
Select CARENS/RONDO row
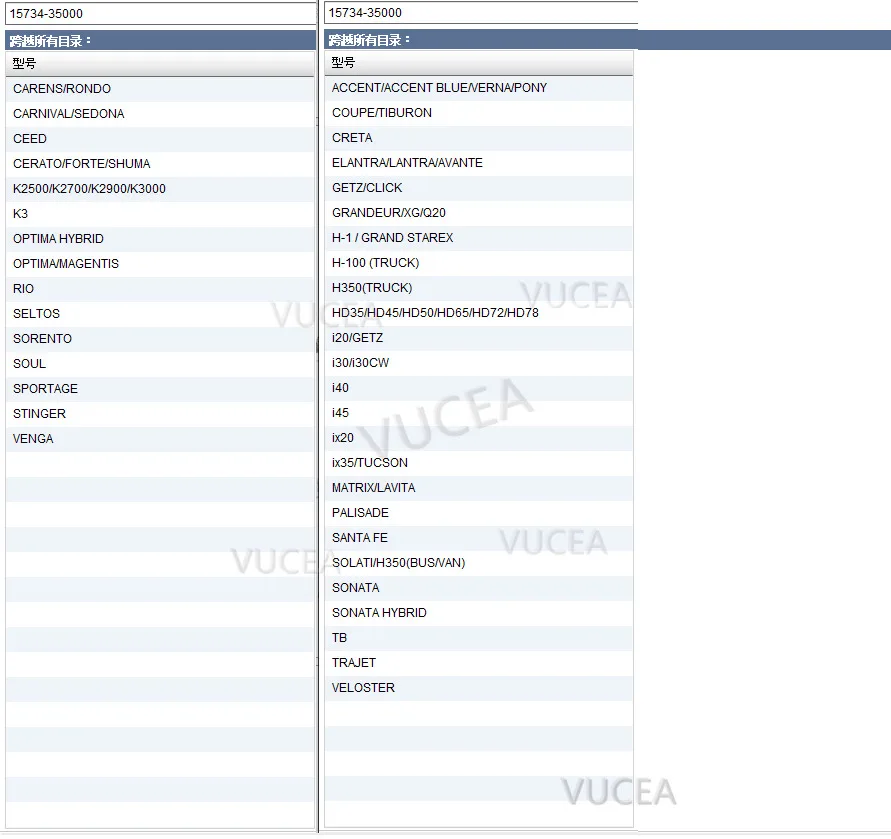pyautogui.click(x=160, y=89)
